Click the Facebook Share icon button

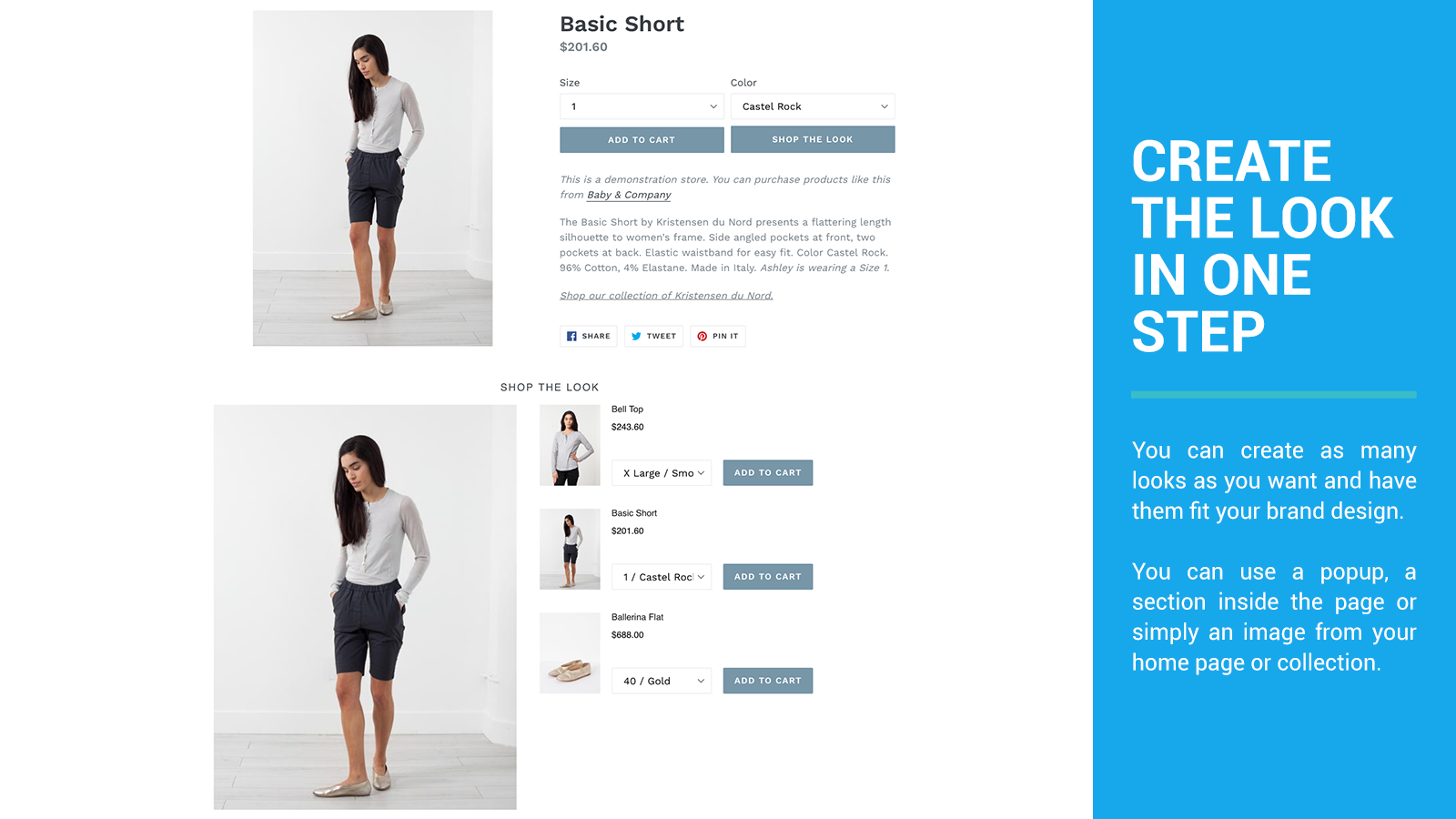click(x=588, y=336)
